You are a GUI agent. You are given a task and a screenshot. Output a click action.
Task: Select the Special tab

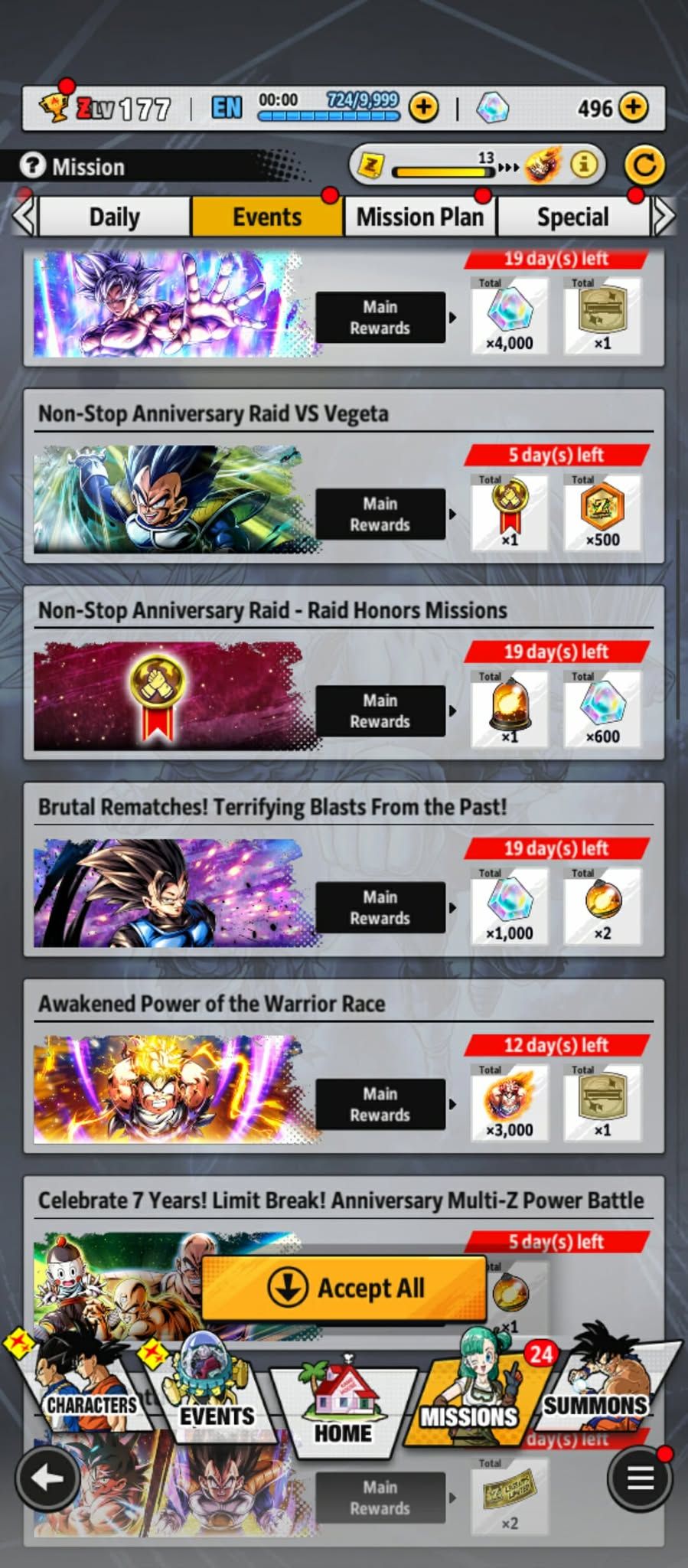tap(573, 217)
